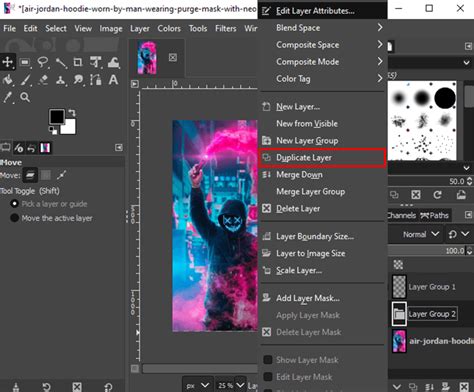Expand the Color Tag submenu
Image resolution: width=474 pixels, height=392 pixels.
tap(322, 79)
